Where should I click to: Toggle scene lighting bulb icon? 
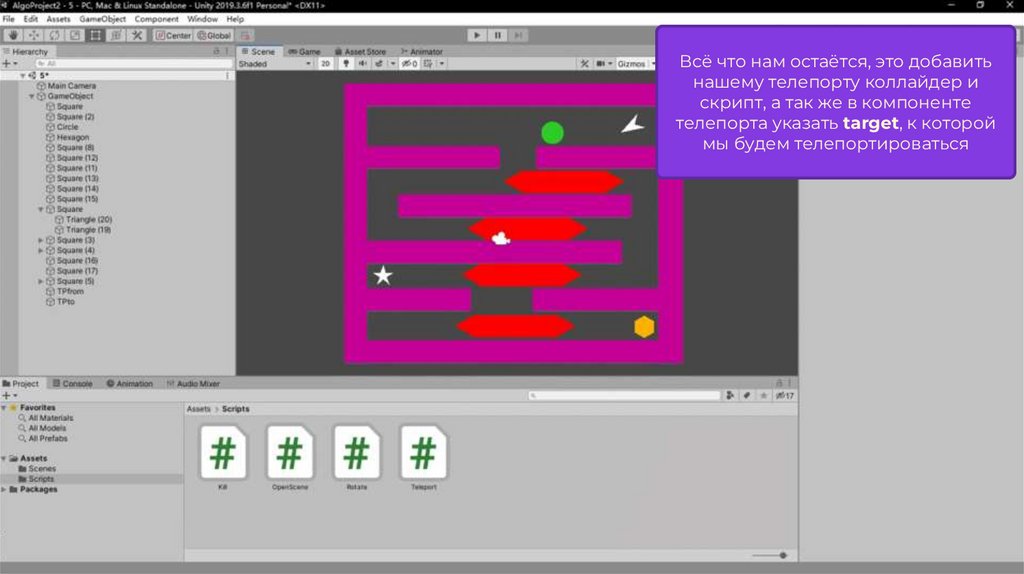346,64
